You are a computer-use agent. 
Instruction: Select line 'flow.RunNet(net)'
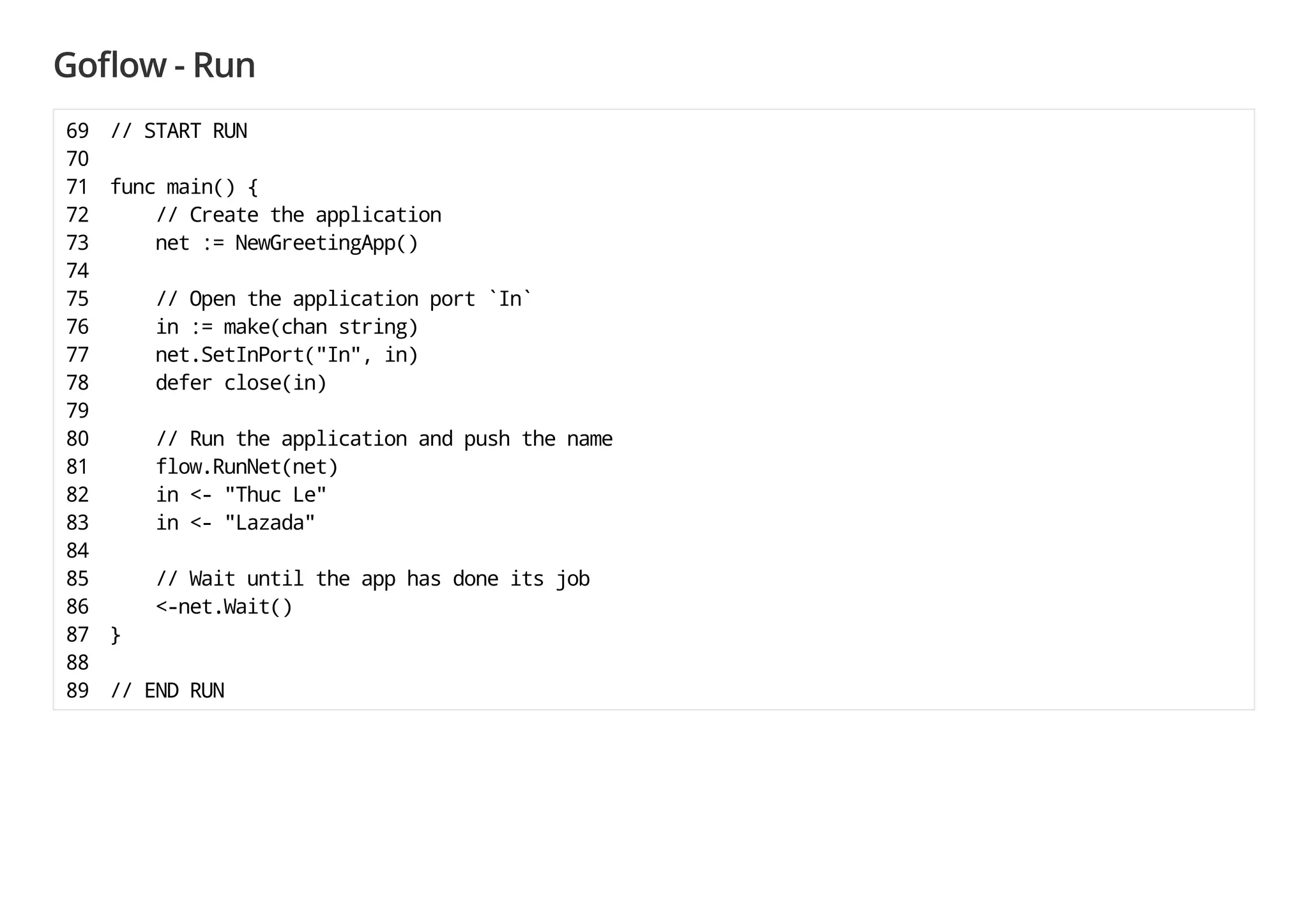[x=247, y=467]
